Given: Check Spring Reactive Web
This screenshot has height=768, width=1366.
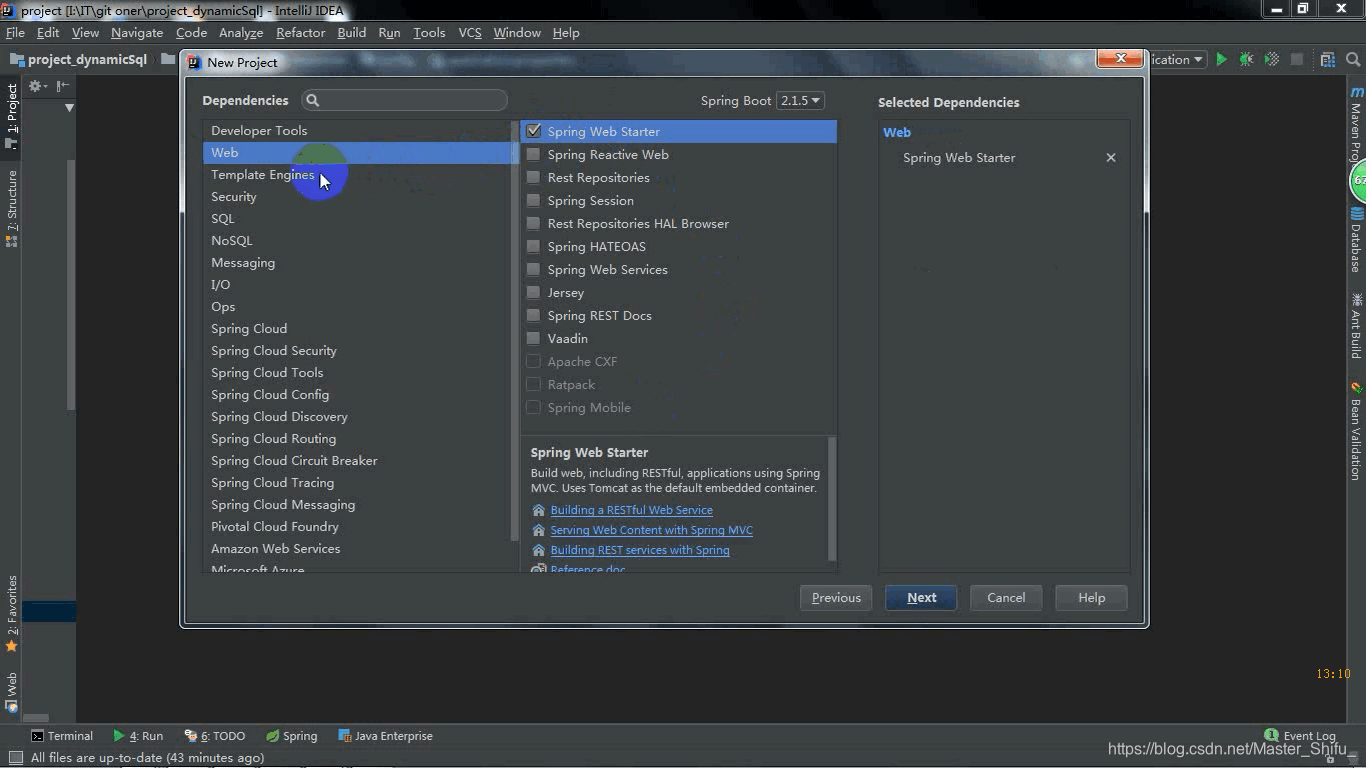Looking at the screenshot, I should point(534,154).
